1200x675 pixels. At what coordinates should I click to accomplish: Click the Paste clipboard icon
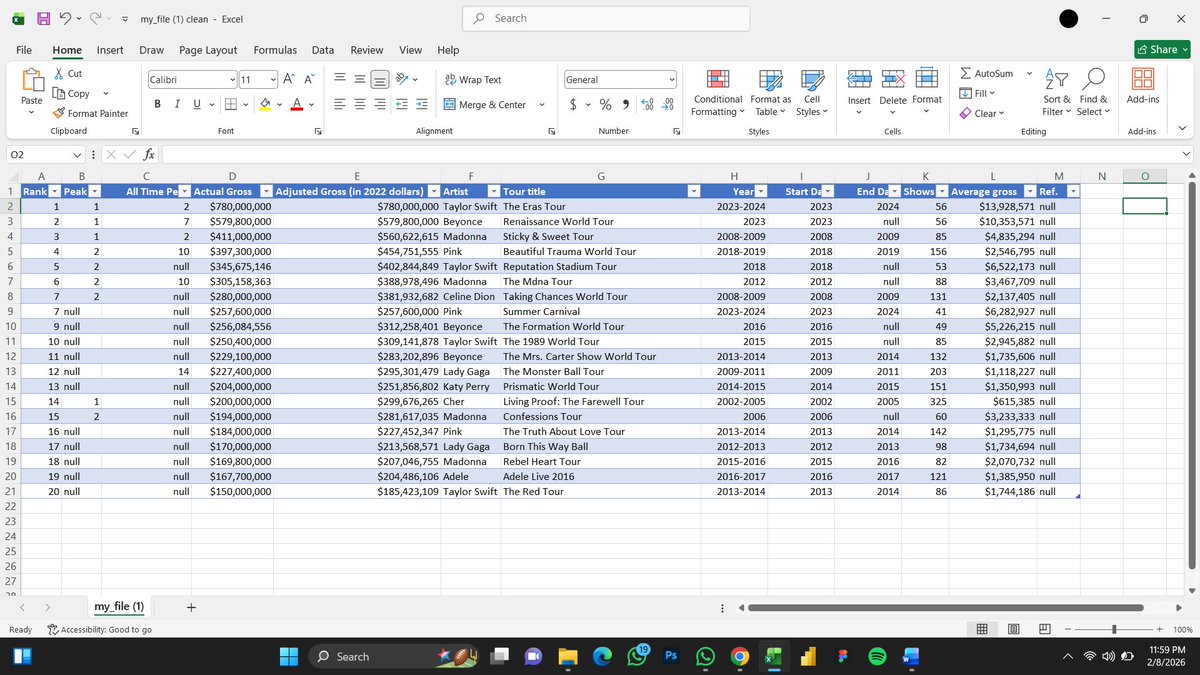pyautogui.click(x=32, y=82)
